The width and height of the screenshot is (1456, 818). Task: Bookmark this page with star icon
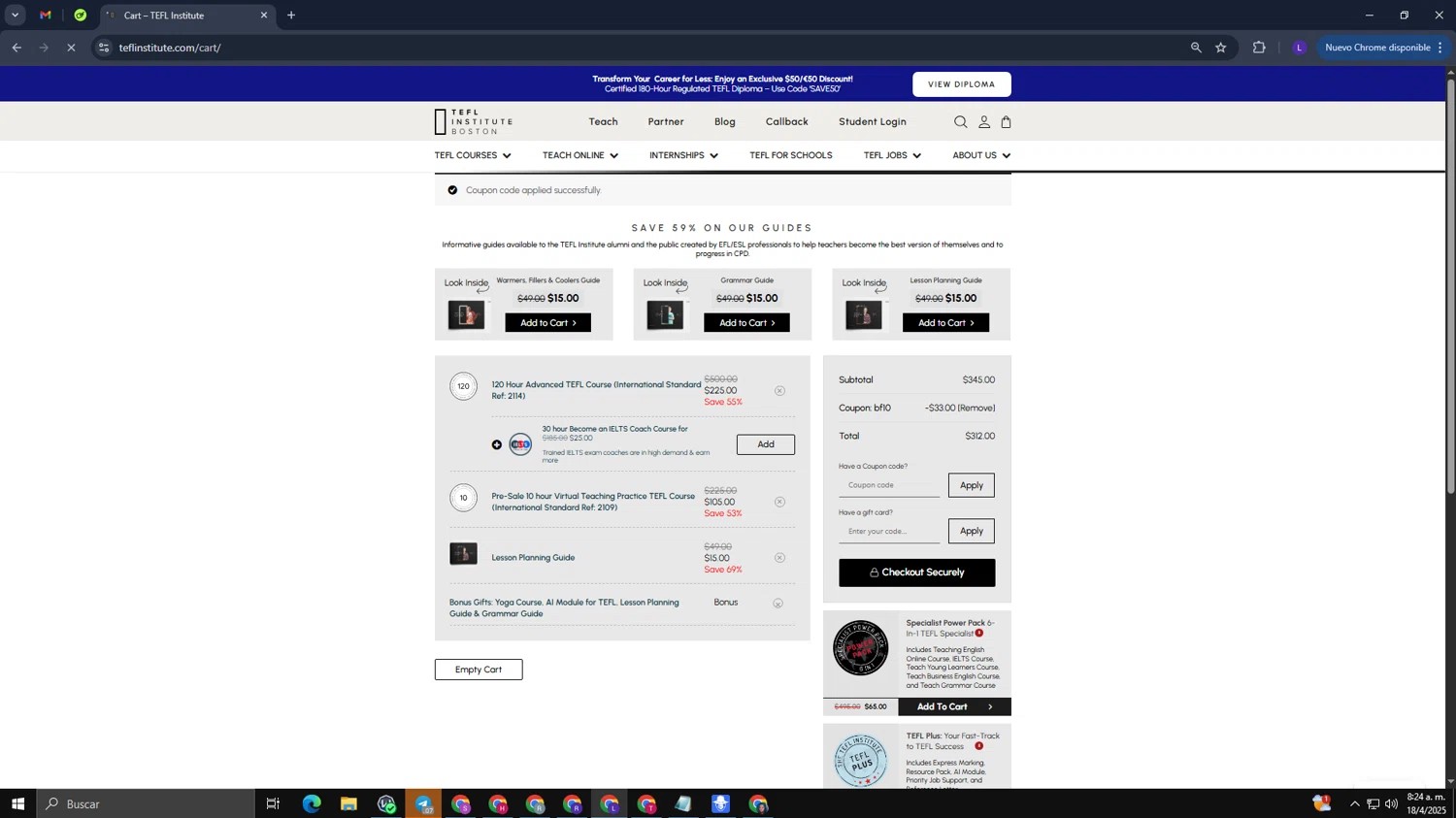coord(1221,48)
